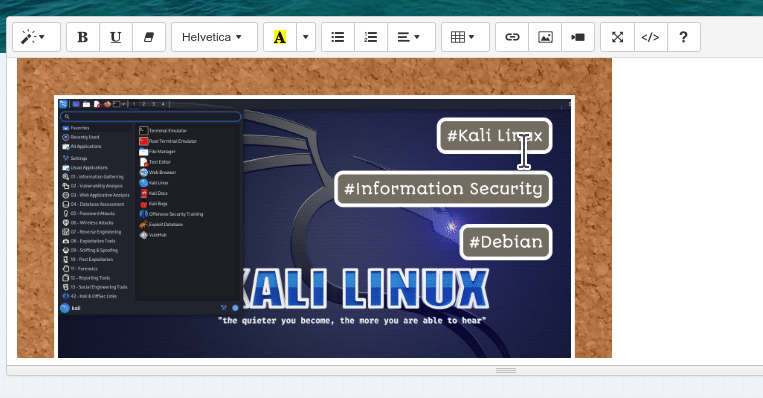Insert a picture with image icon
Viewport: 763px width, 398px height.
(545, 37)
